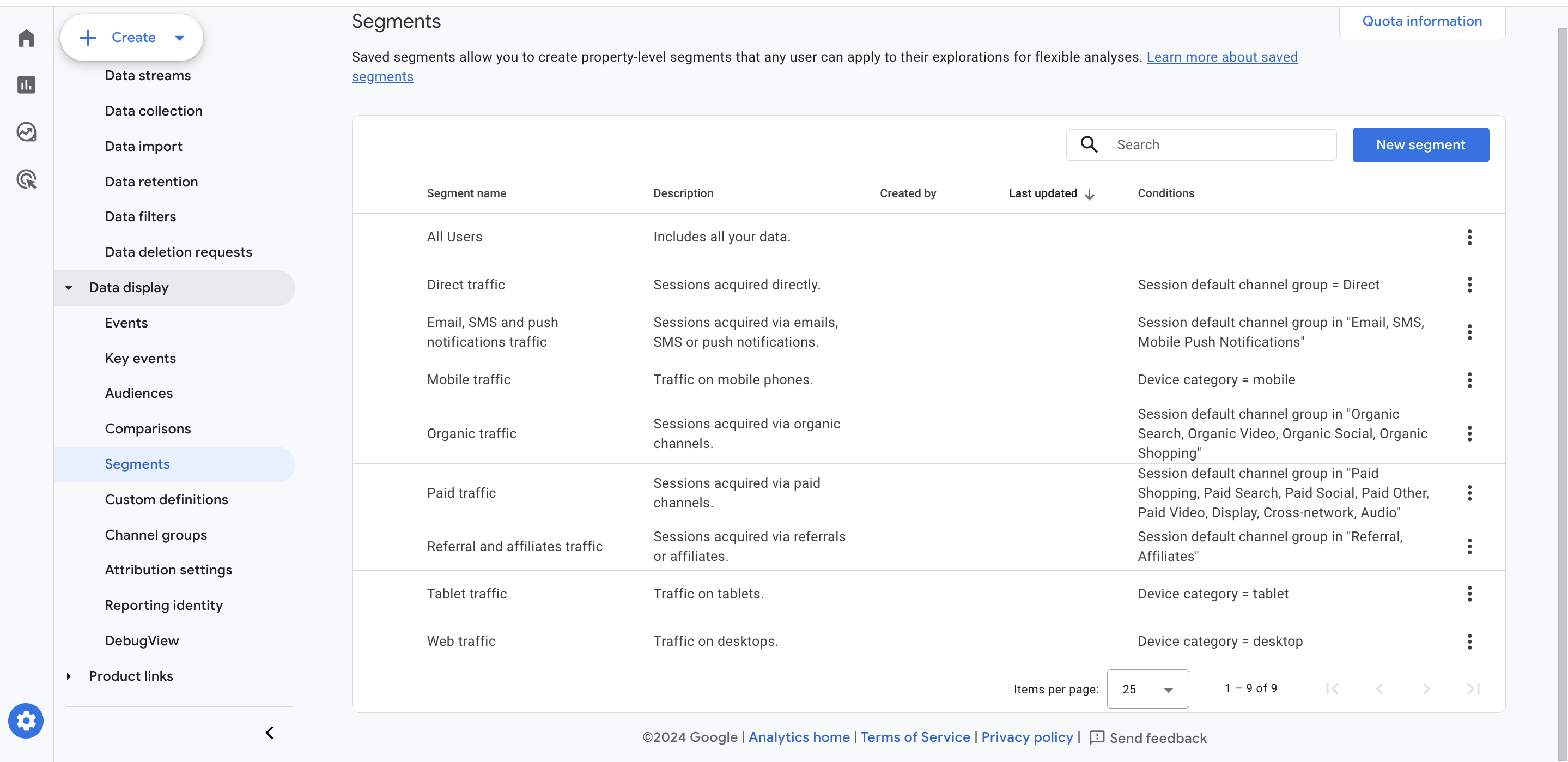Click the '1 – 9 of 9' pagination text
The width and height of the screenshot is (1568, 762).
tap(1251, 688)
